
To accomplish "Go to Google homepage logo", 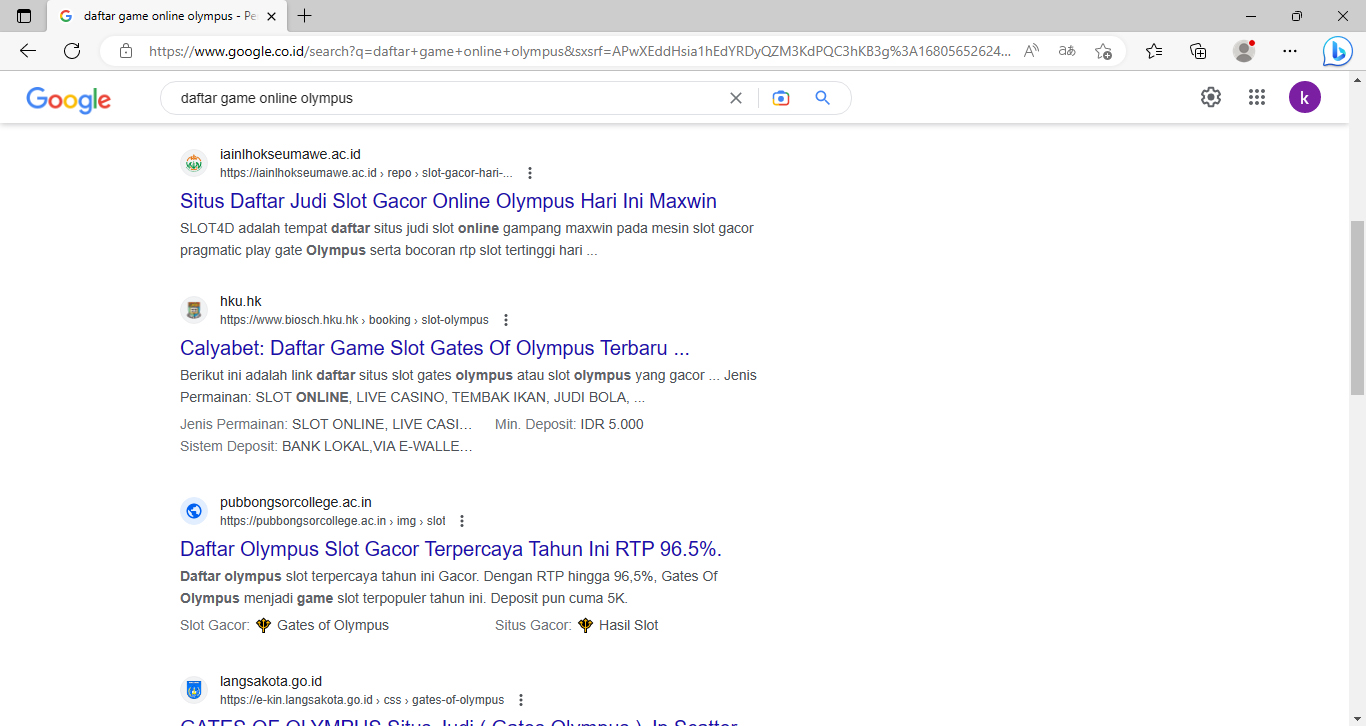I will [x=68, y=99].
